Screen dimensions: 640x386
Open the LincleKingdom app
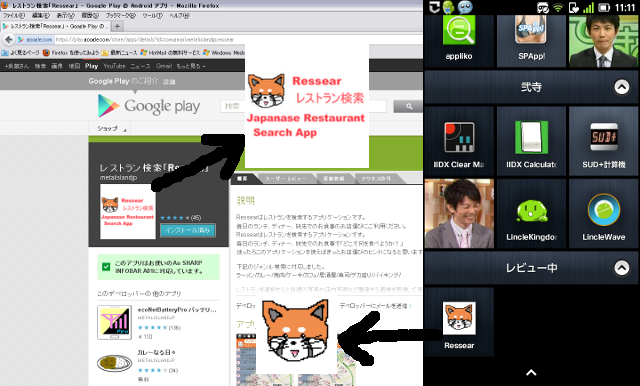531,213
